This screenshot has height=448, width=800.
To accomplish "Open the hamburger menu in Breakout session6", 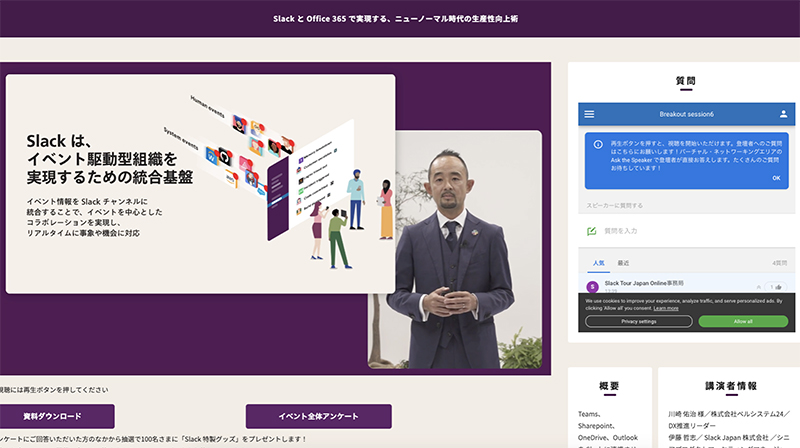I will pyautogui.click(x=589, y=114).
